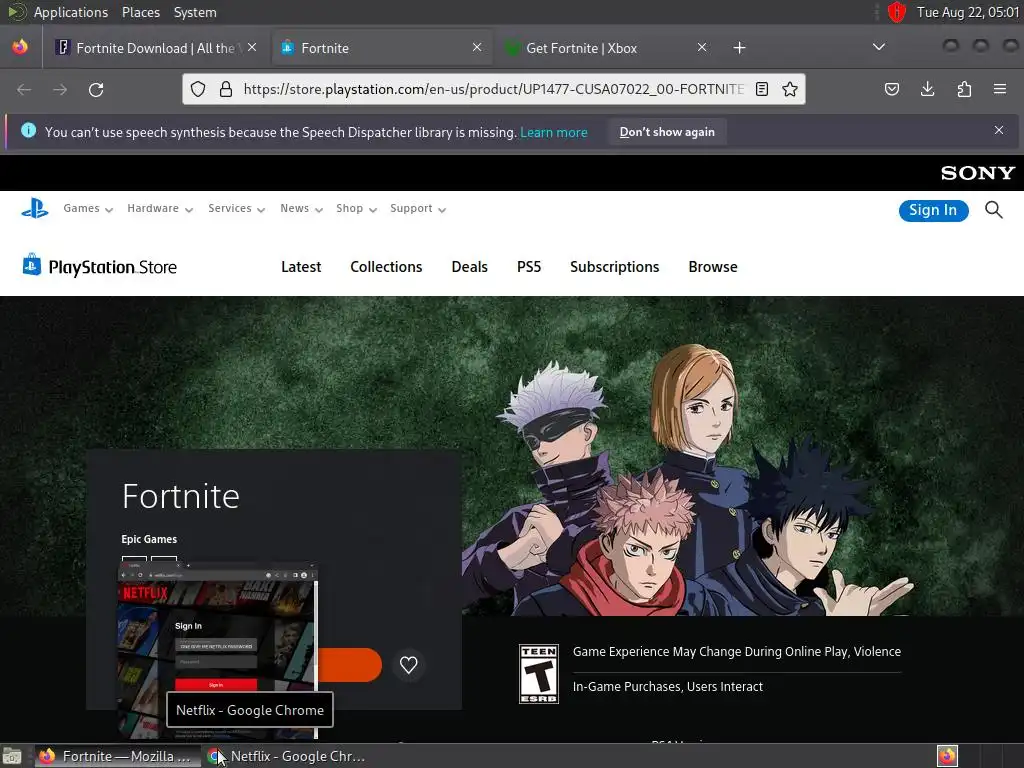Image resolution: width=1024 pixels, height=768 pixels.
Task: Click the SONY logo
Action: [978, 173]
